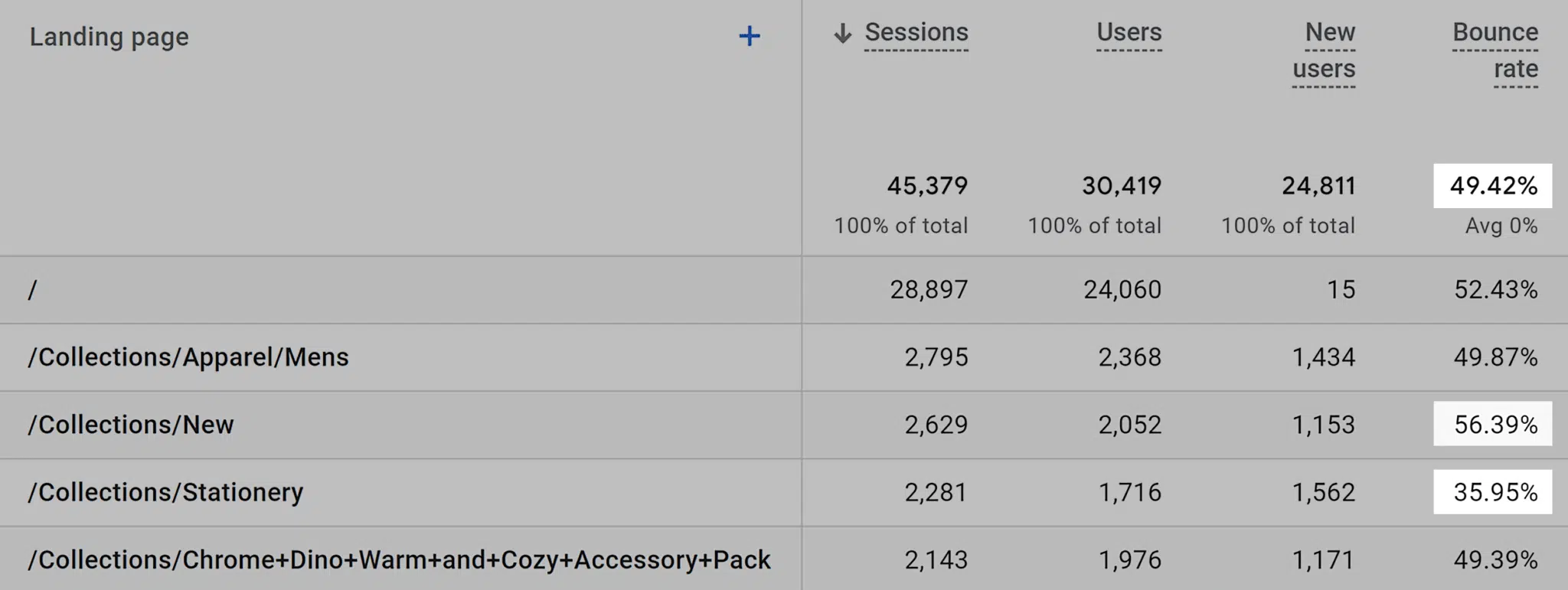
Task: Select the /Collections/New landing page entry
Action: point(132,425)
